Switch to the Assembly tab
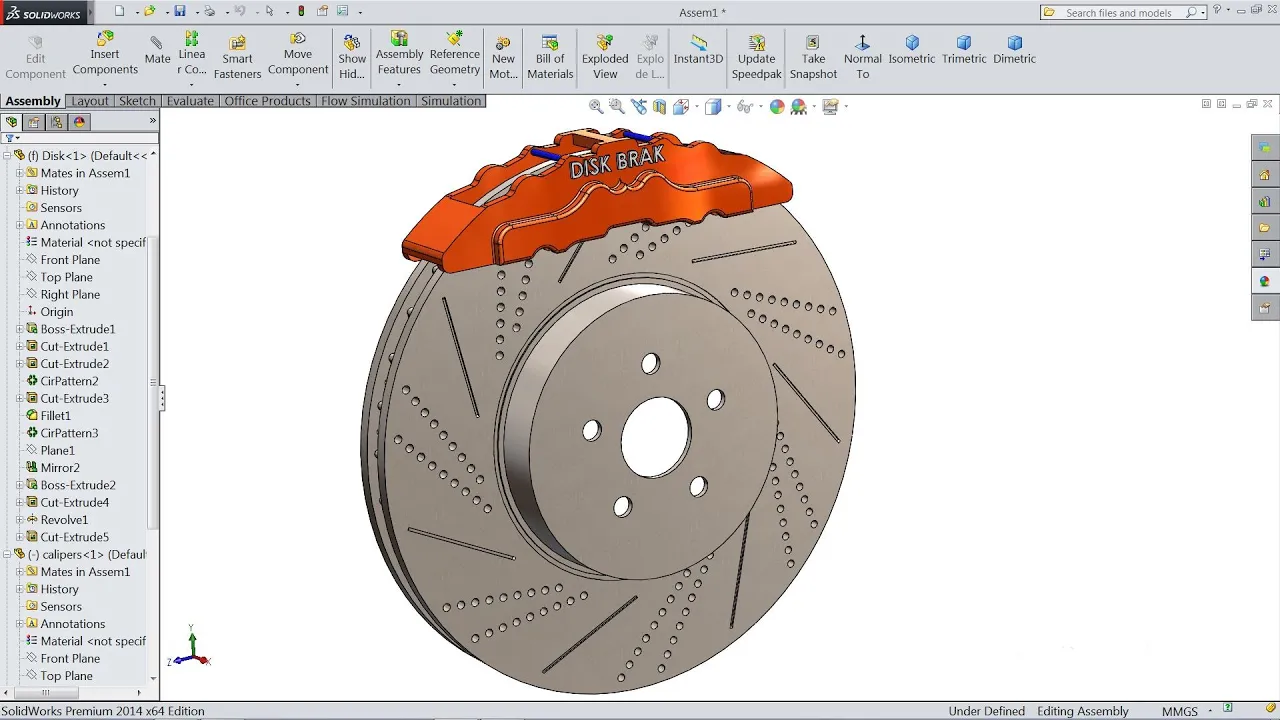Viewport: 1280px width, 720px height. tap(33, 101)
